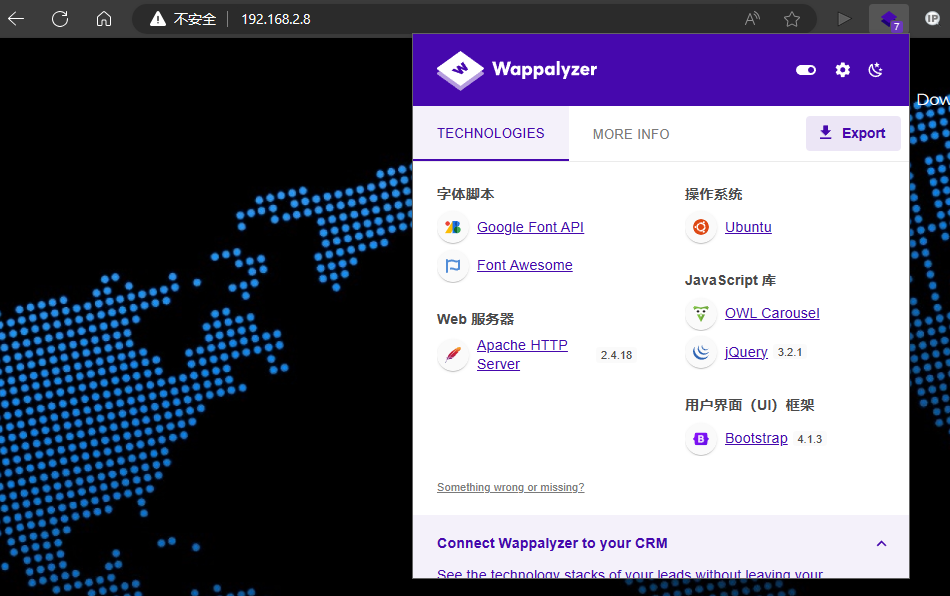This screenshot has width=950, height=596.
Task: Click the Font Awesome flag icon
Action: tap(453, 265)
